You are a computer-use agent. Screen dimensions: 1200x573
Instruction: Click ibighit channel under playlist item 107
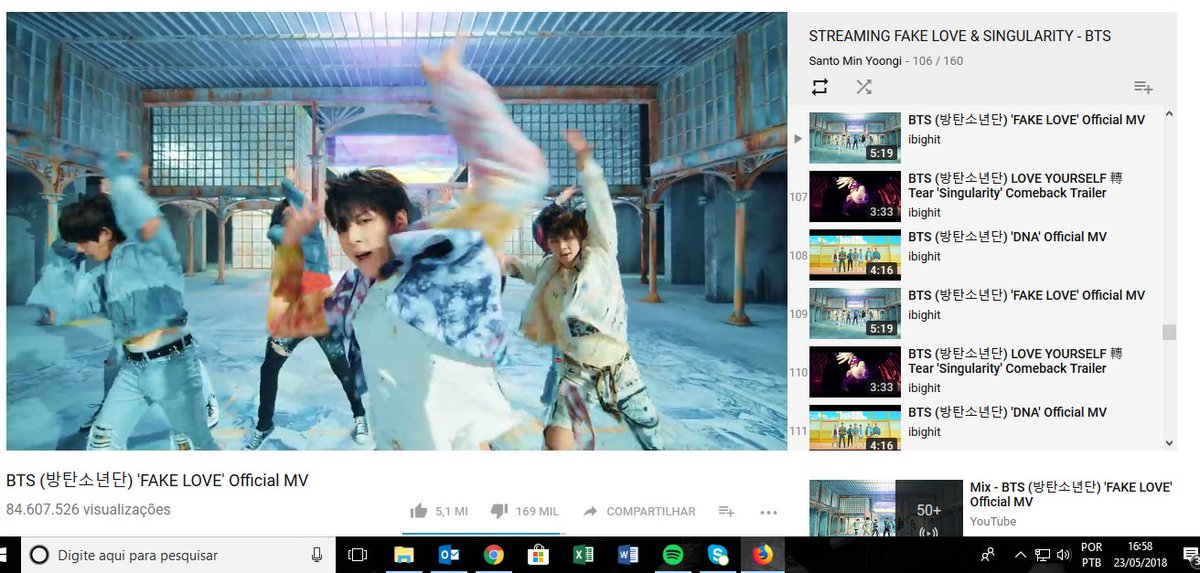tap(924, 212)
